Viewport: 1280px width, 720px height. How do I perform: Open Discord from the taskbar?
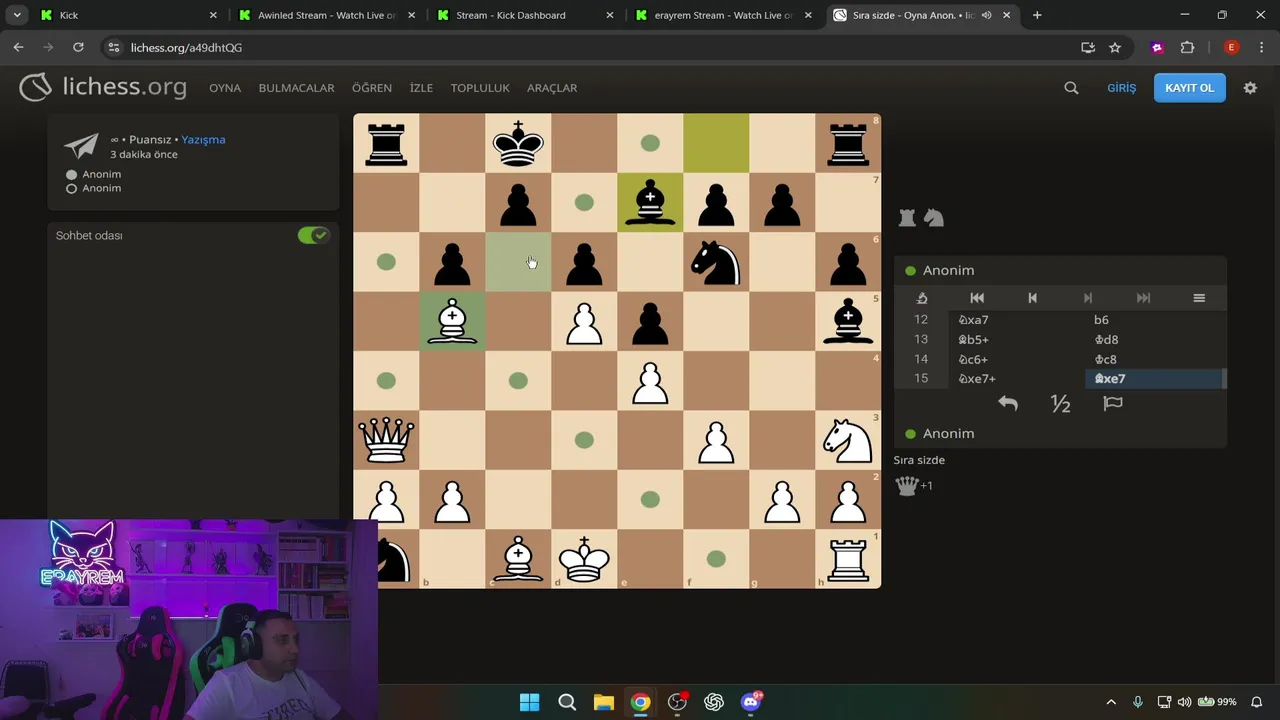(x=751, y=702)
